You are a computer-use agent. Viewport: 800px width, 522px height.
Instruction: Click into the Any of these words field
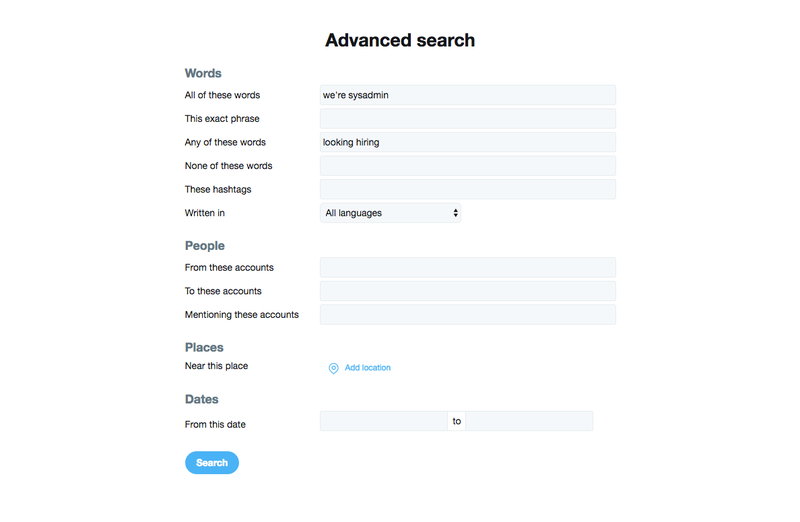click(468, 142)
